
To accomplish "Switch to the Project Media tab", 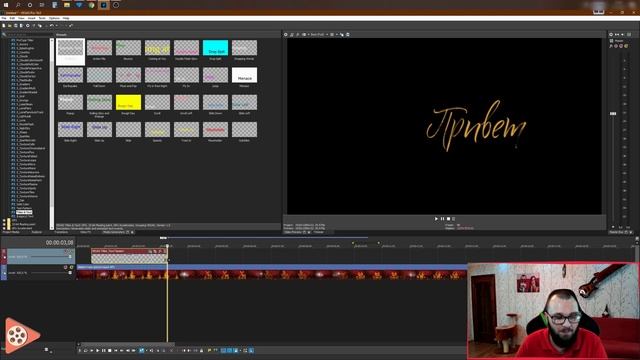I will 11,232.
